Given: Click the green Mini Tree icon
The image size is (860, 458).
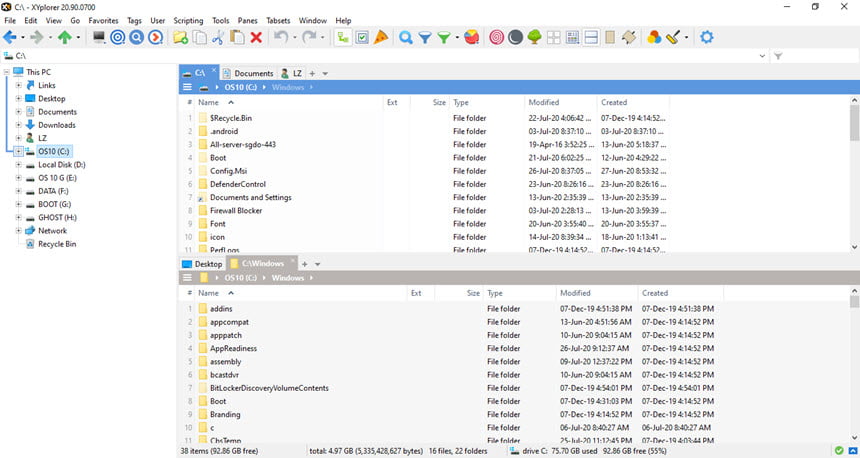Looking at the screenshot, I should tap(535, 37).
